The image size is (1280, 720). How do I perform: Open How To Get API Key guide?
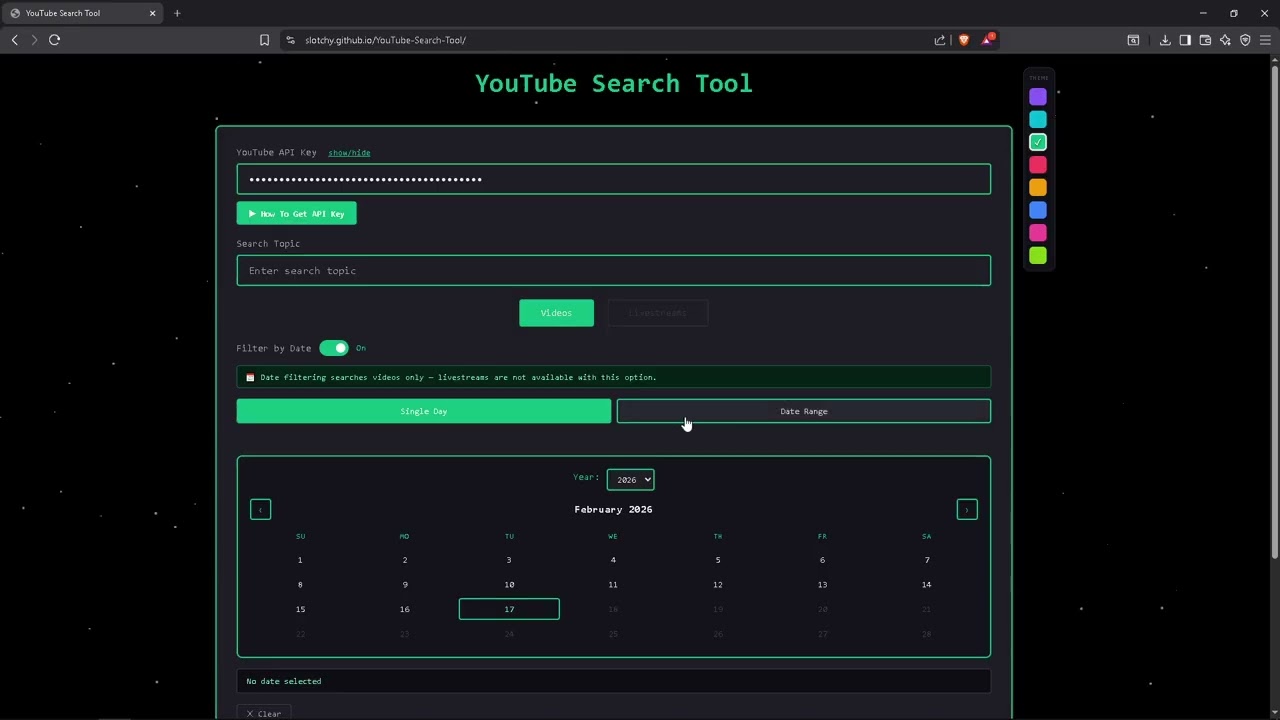[x=296, y=214]
